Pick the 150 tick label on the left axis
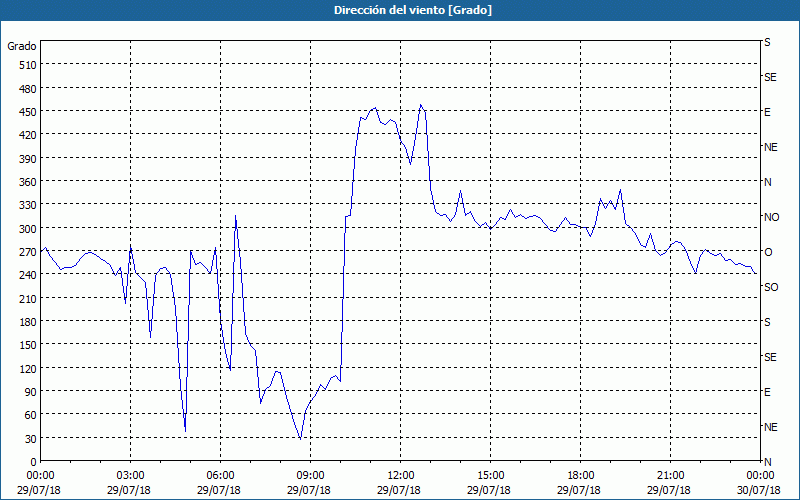Viewport: 800px width, 500px height. (x=28, y=345)
